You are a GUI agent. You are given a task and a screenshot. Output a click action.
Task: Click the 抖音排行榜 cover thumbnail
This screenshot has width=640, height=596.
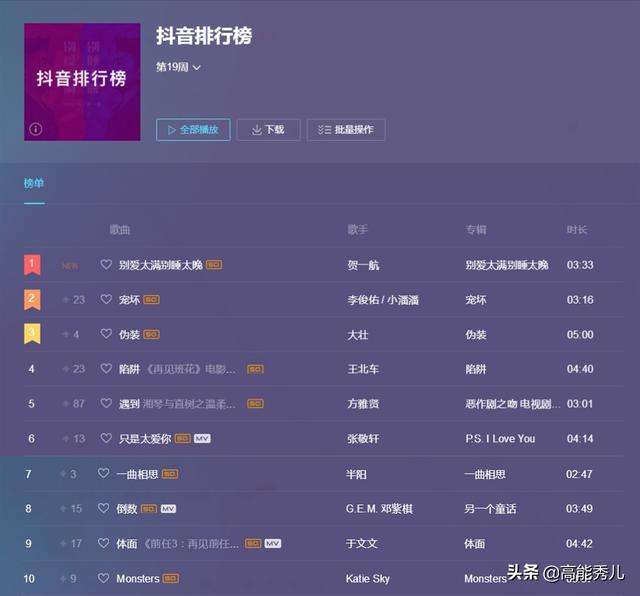pos(82,82)
